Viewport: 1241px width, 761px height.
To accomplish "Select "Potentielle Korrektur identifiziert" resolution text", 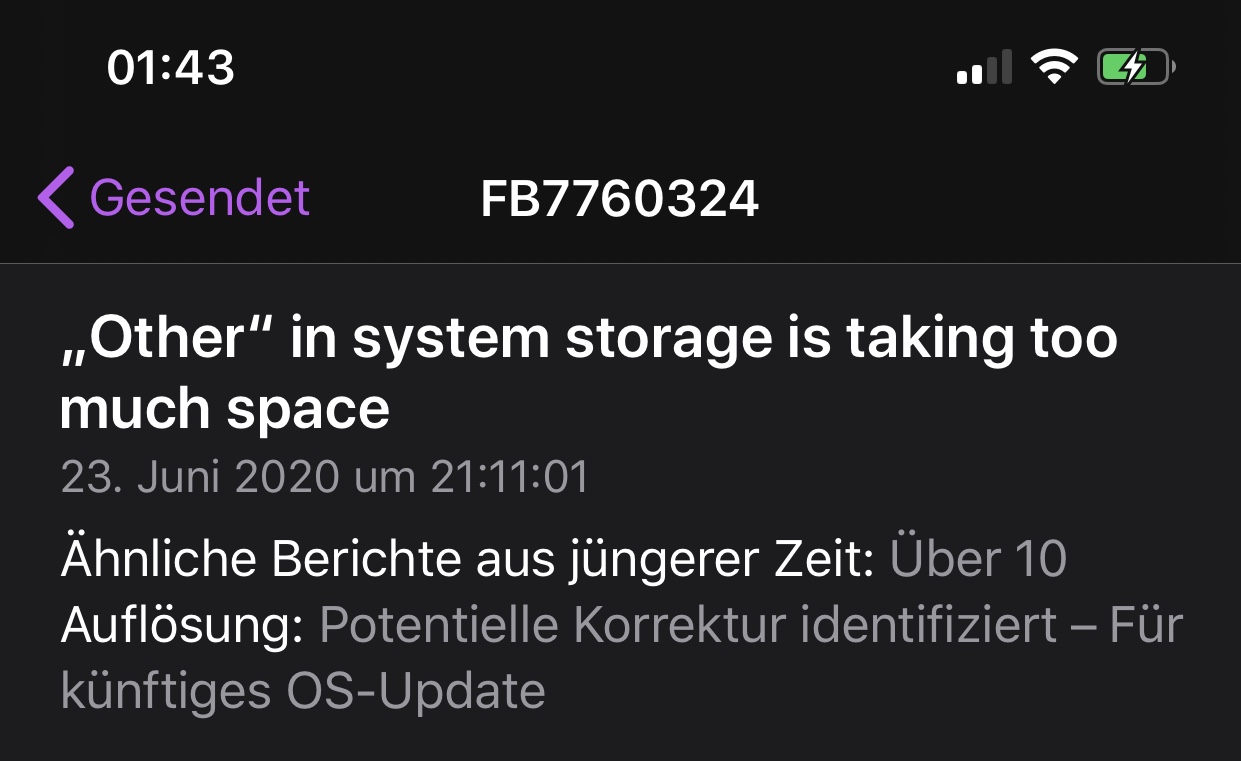I will click(688, 626).
